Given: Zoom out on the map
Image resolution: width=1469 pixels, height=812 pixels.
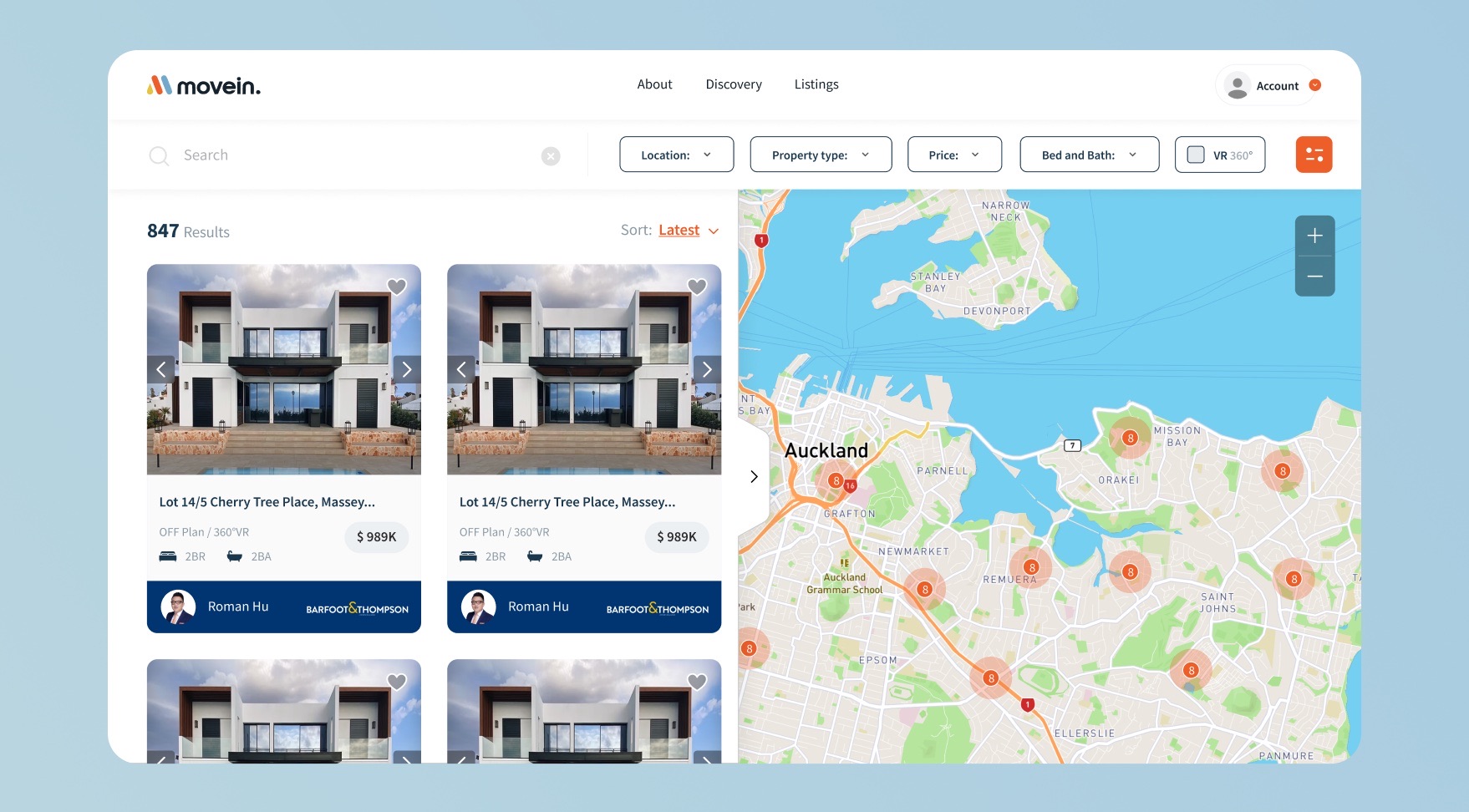Looking at the screenshot, I should tap(1314, 277).
